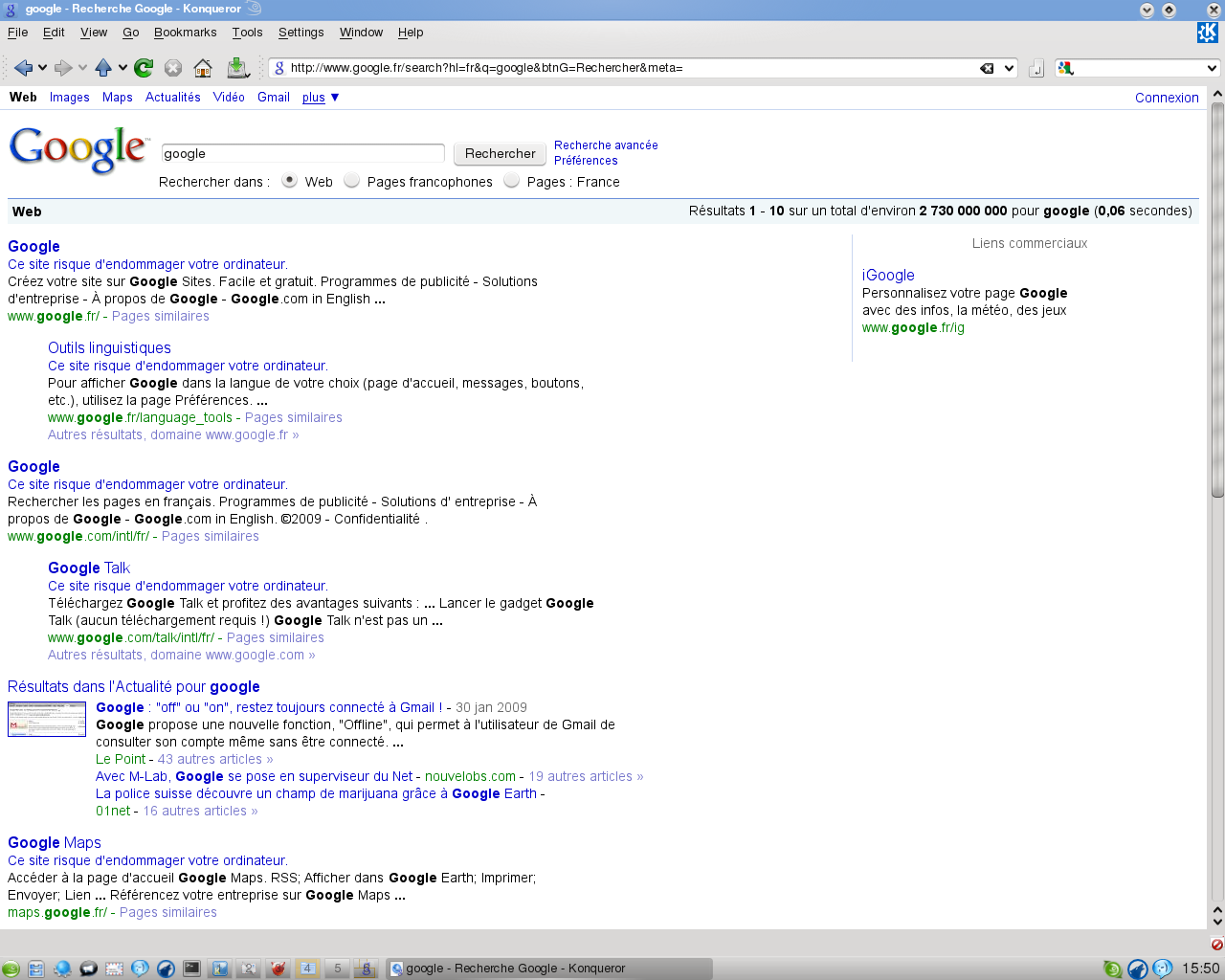The image size is (1225, 980).
Task: Click the Kopete smiley icon in the system tray
Action: tap(1163, 969)
